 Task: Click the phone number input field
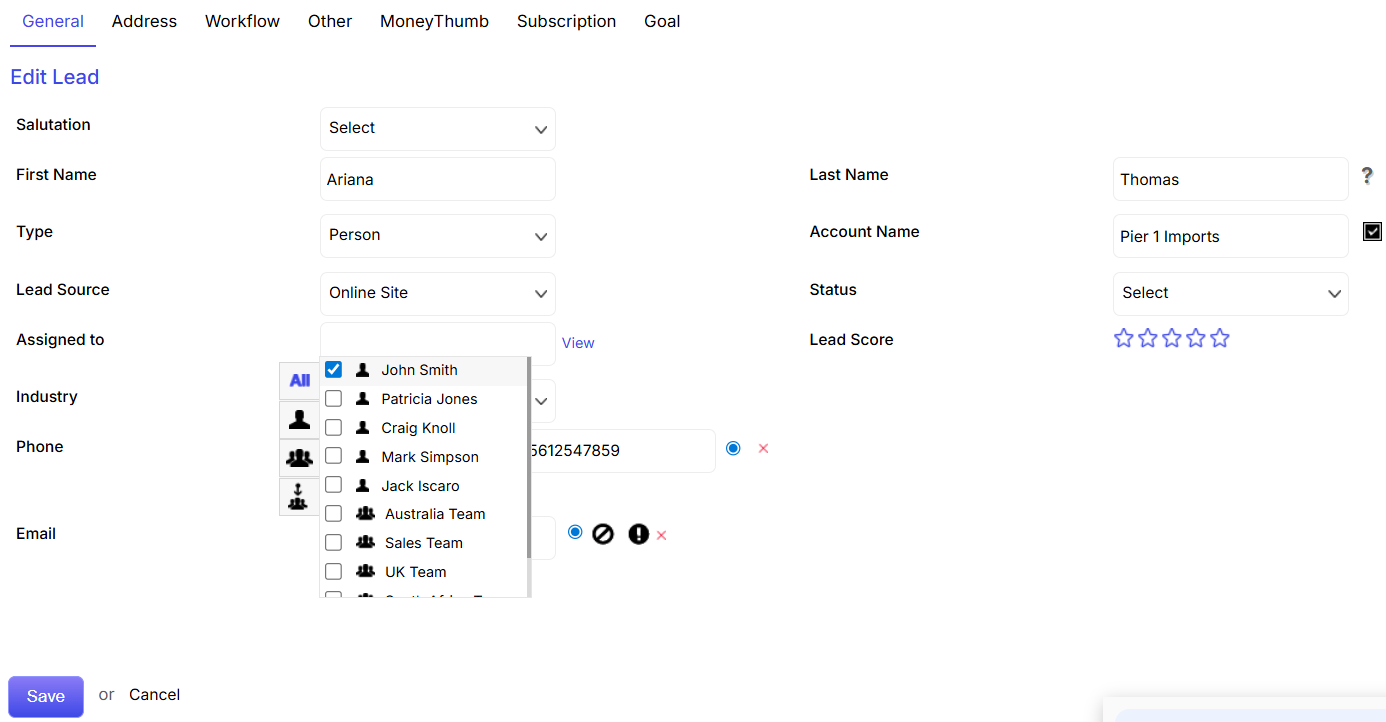(x=620, y=451)
